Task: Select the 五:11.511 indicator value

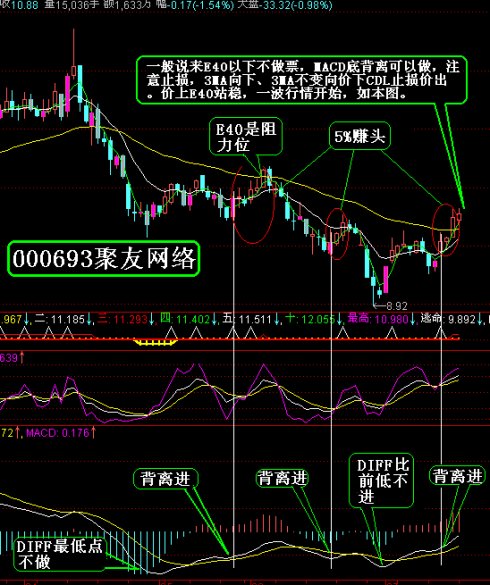Action: point(247,319)
